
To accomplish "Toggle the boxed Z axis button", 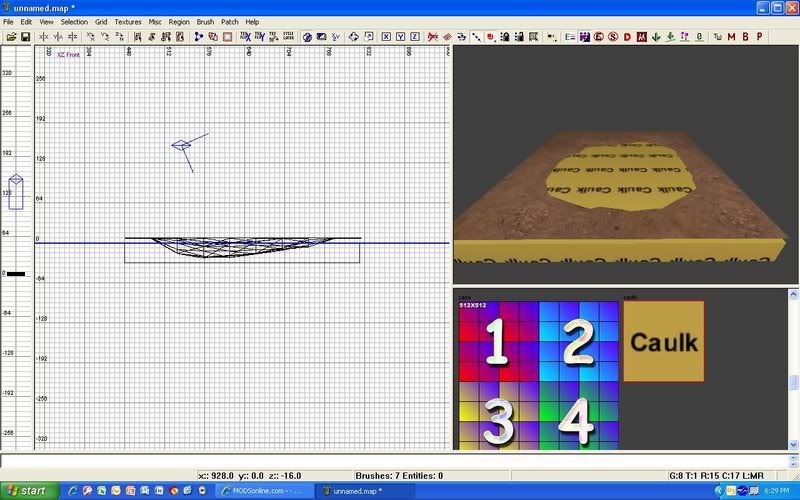I will [414, 37].
